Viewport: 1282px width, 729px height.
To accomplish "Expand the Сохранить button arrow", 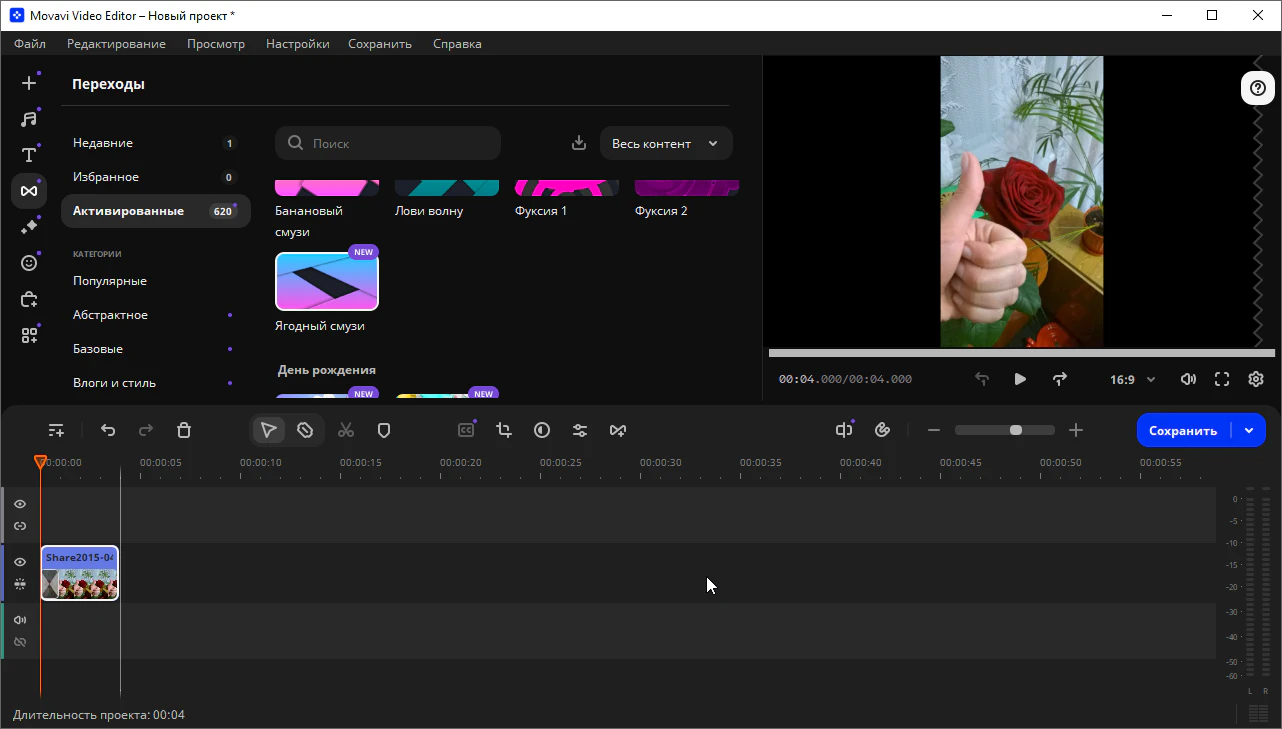I will click(1249, 430).
